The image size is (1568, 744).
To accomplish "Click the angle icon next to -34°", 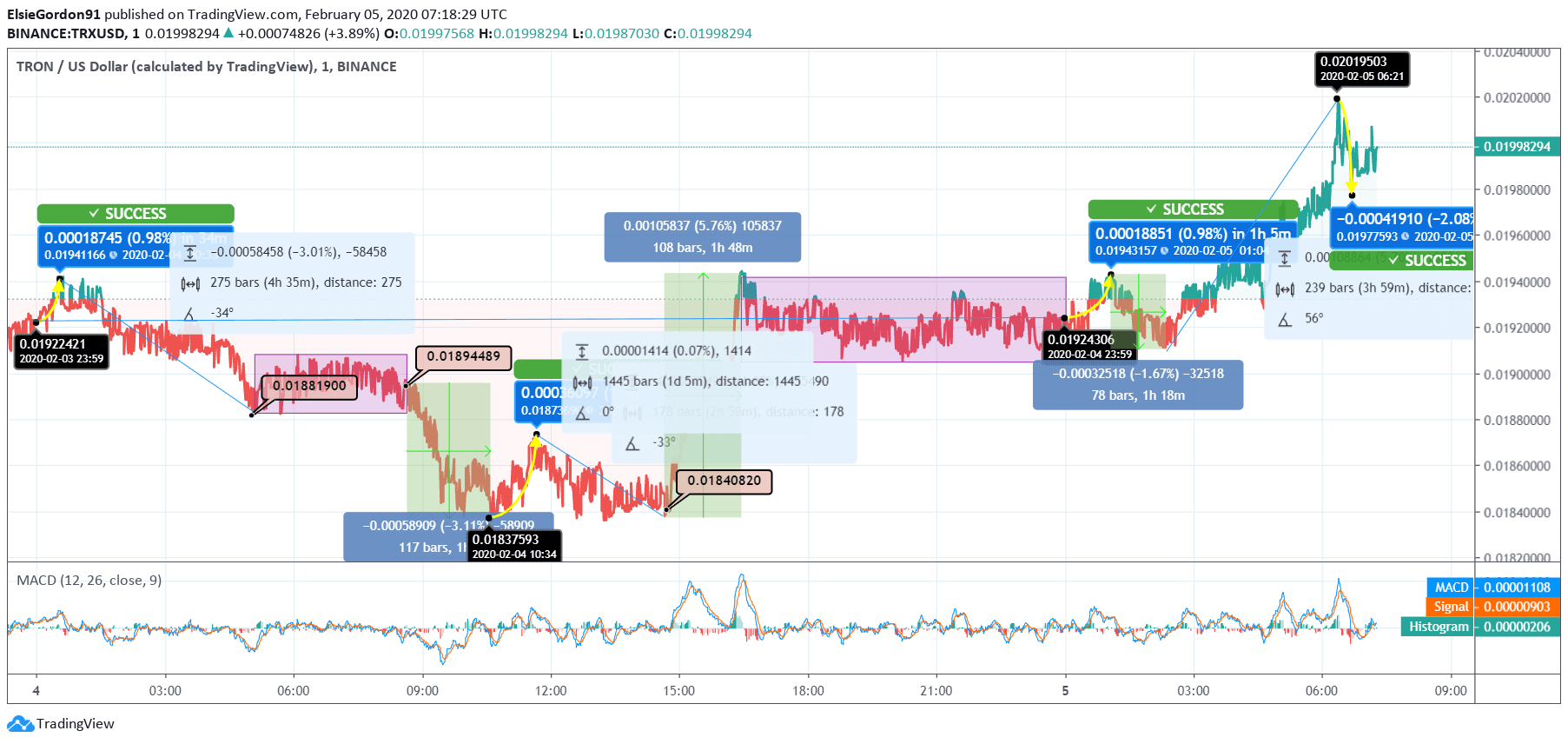I will tap(190, 313).
